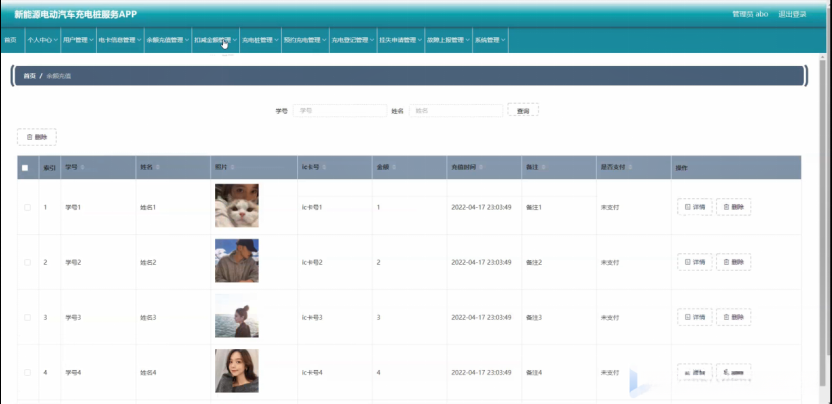Screen dimensions: 832x404
Task: Click 退出登录 to log out
Action: tap(792, 14)
